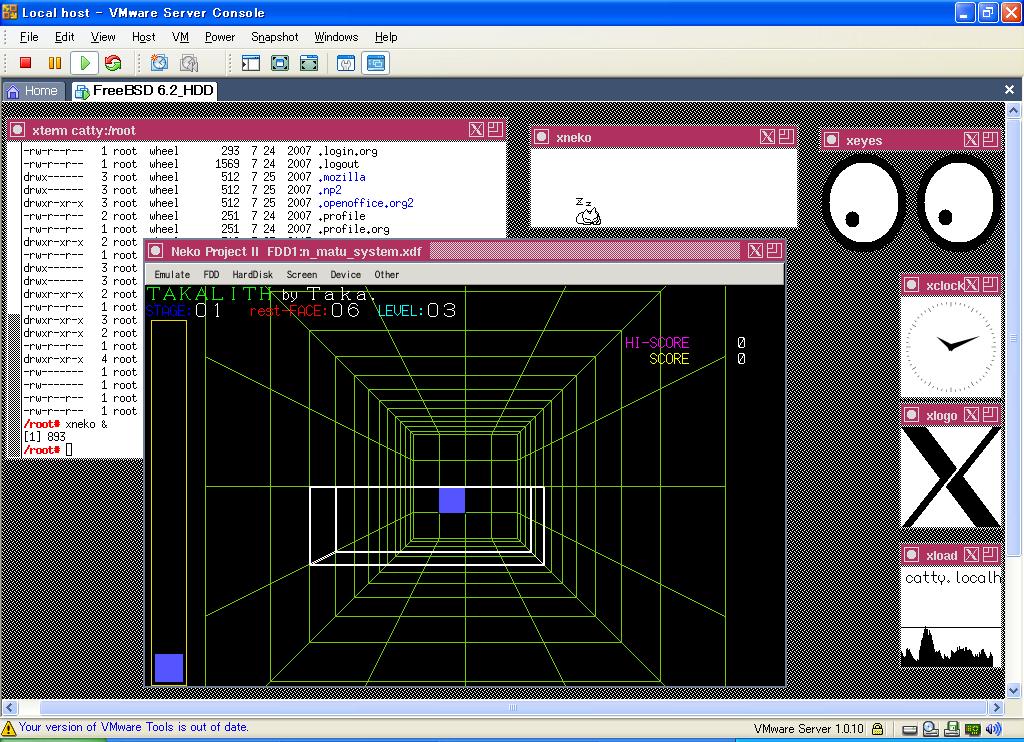This screenshot has width=1024, height=742.
Task: Open the xload window menu button
Action: pyautogui.click(x=912, y=555)
